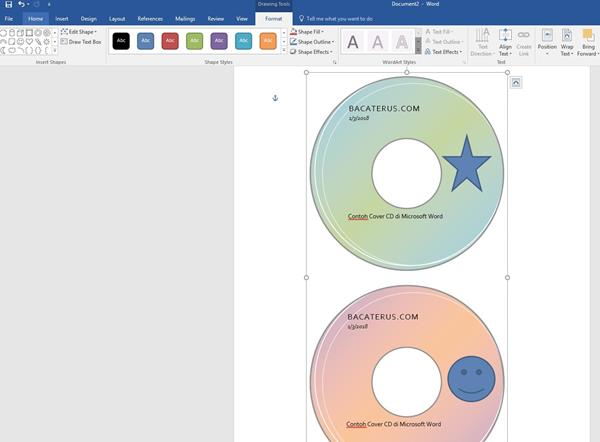The height and width of the screenshot is (442, 600).
Task: Open the Wrap Text dropdown
Action: click(567, 42)
